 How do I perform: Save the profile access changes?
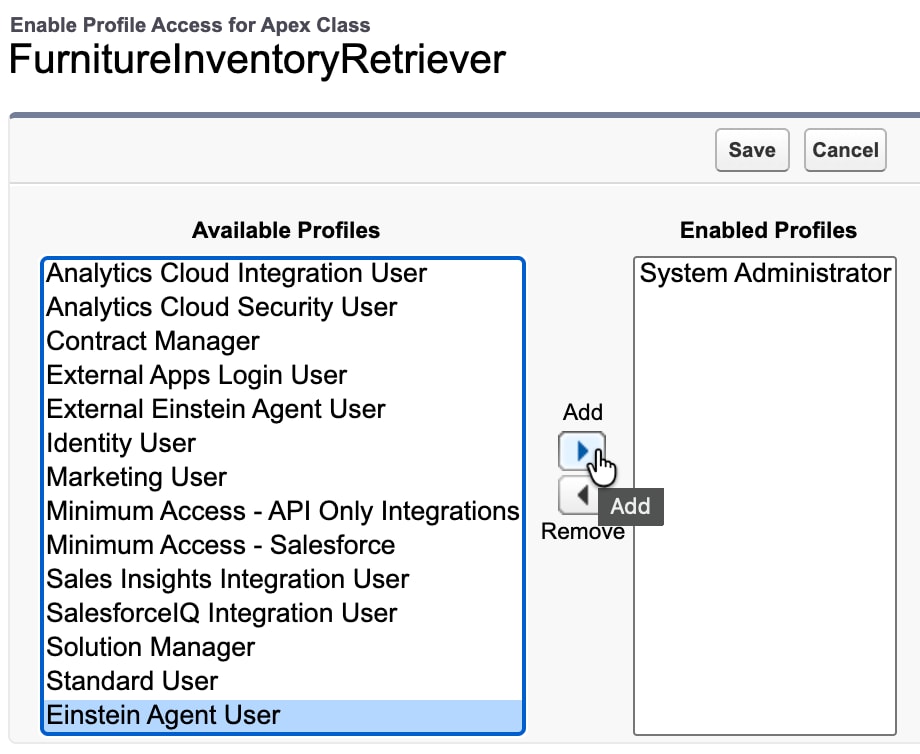[752, 150]
